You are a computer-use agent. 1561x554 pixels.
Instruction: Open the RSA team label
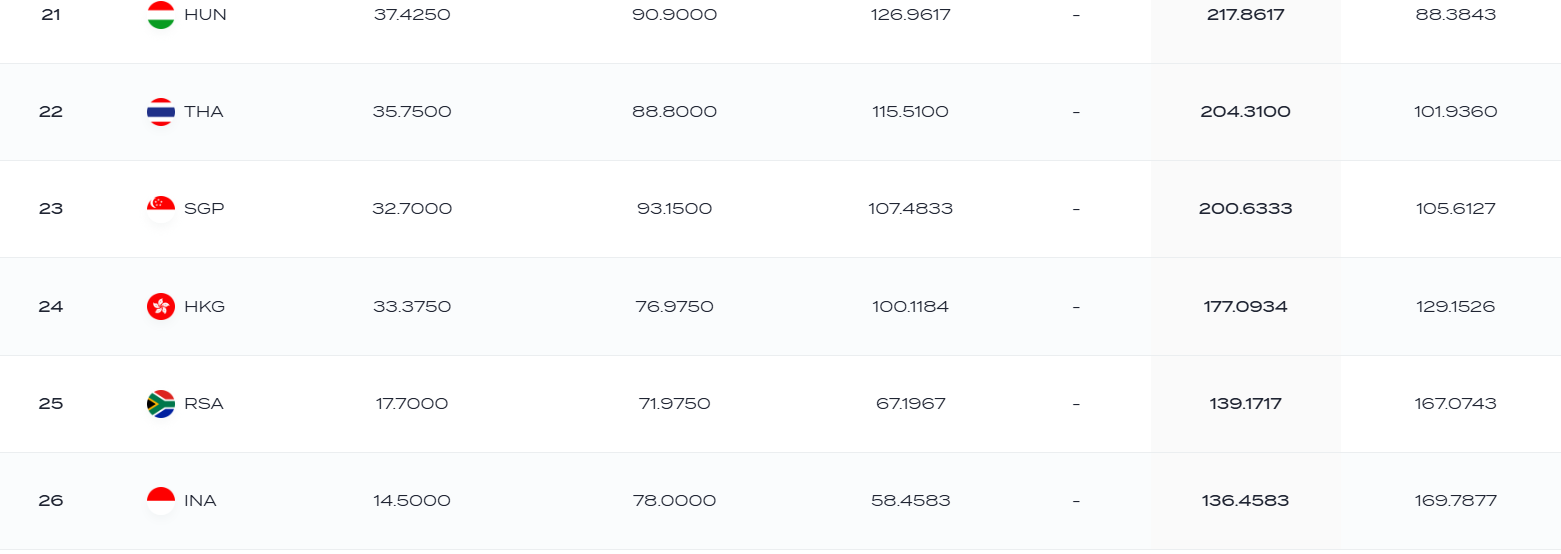click(204, 404)
